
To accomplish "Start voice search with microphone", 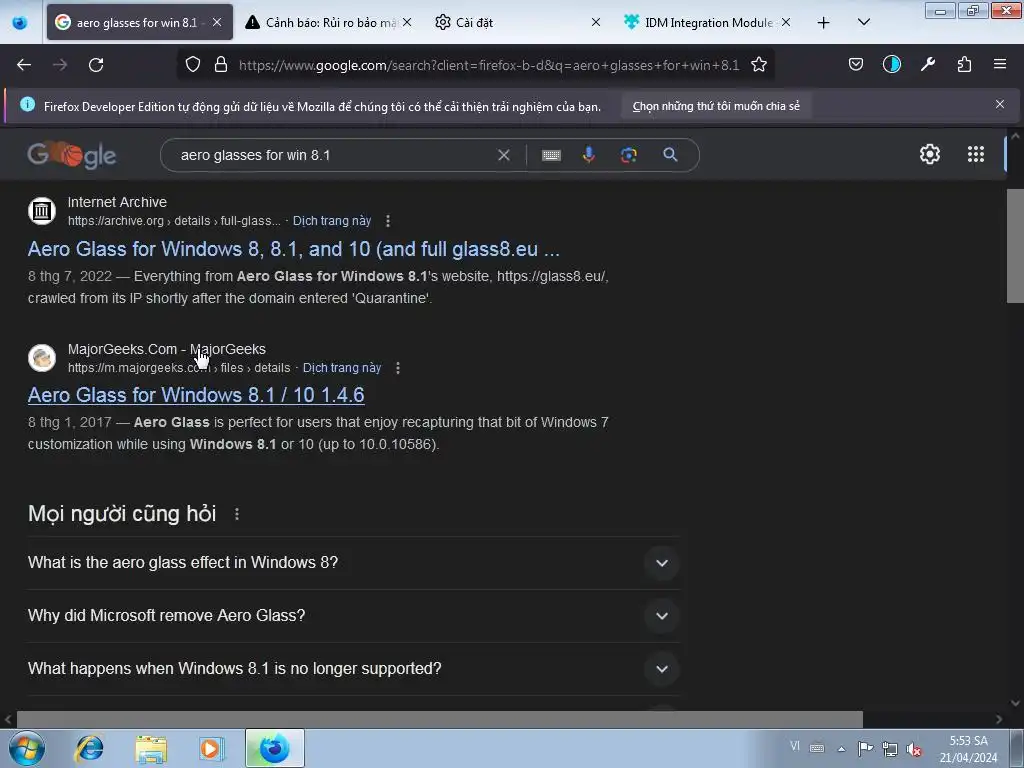I will click(x=589, y=155).
